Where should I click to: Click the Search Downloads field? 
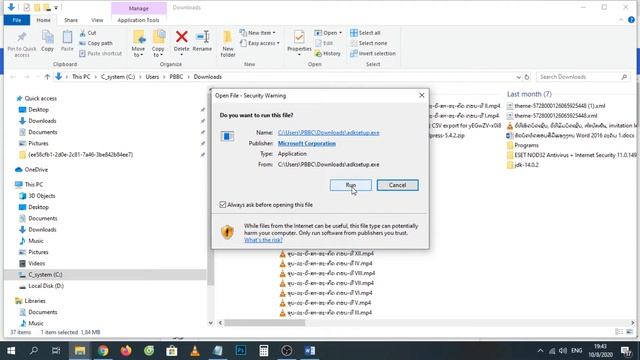click(582, 77)
